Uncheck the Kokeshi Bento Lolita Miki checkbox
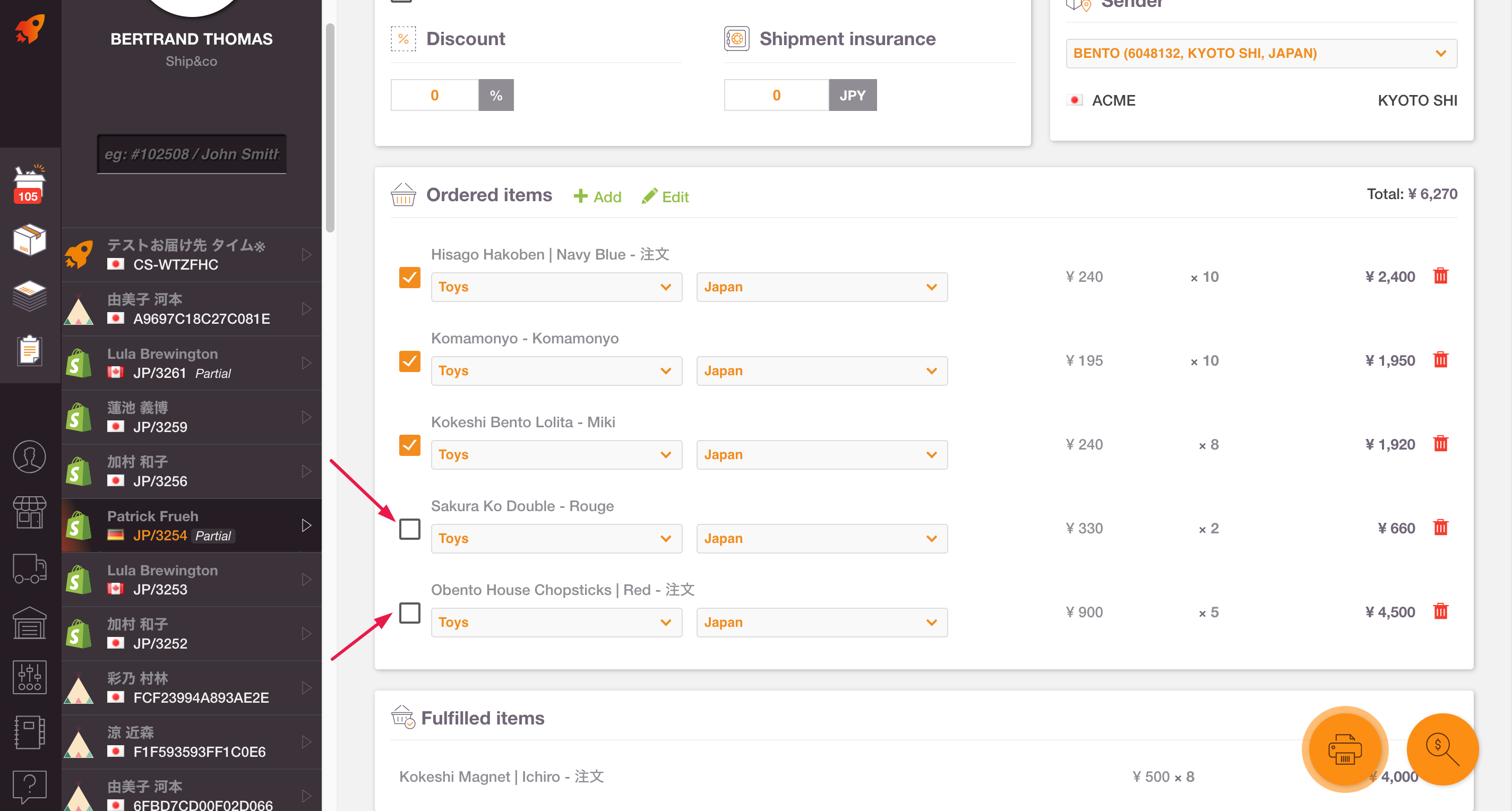The image size is (1512, 811). (410, 445)
